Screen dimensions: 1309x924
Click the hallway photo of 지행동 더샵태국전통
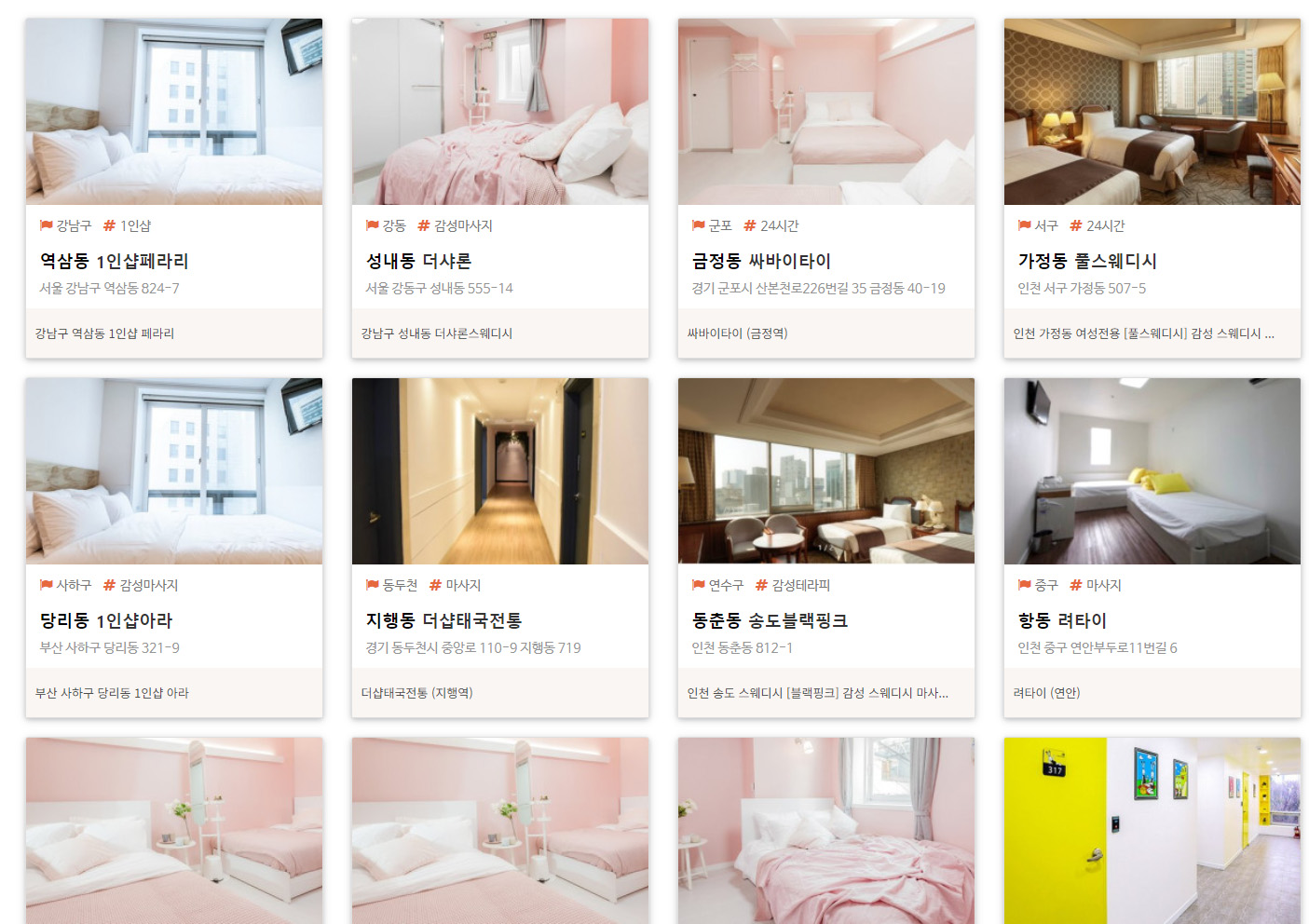tap(500, 471)
